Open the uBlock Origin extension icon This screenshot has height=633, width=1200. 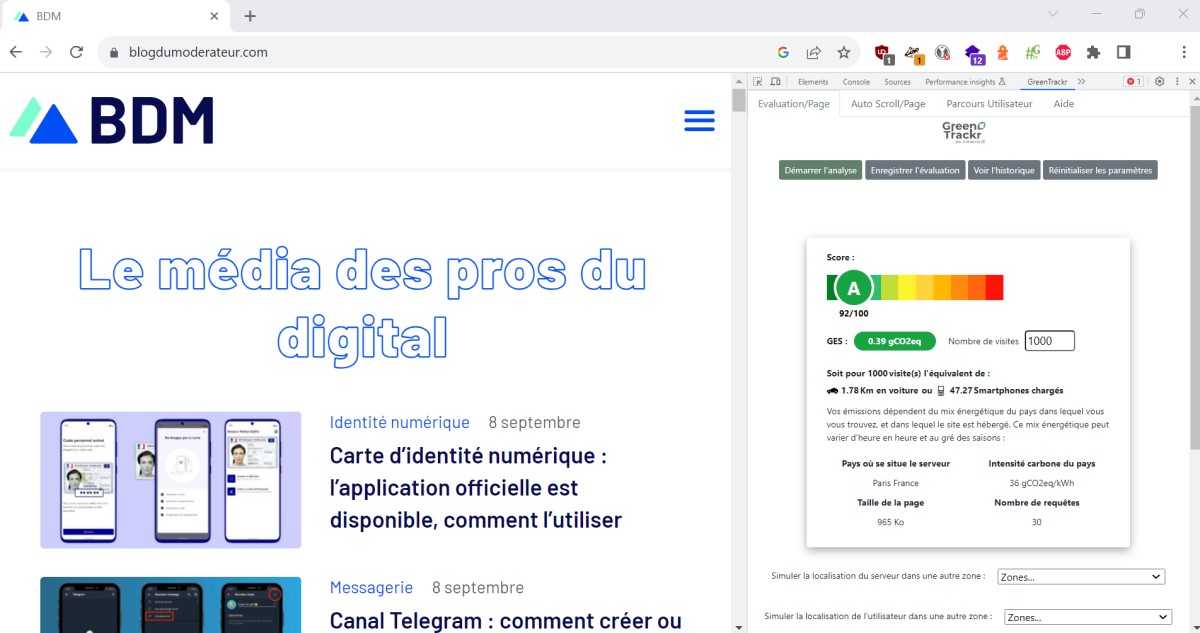click(883, 53)
